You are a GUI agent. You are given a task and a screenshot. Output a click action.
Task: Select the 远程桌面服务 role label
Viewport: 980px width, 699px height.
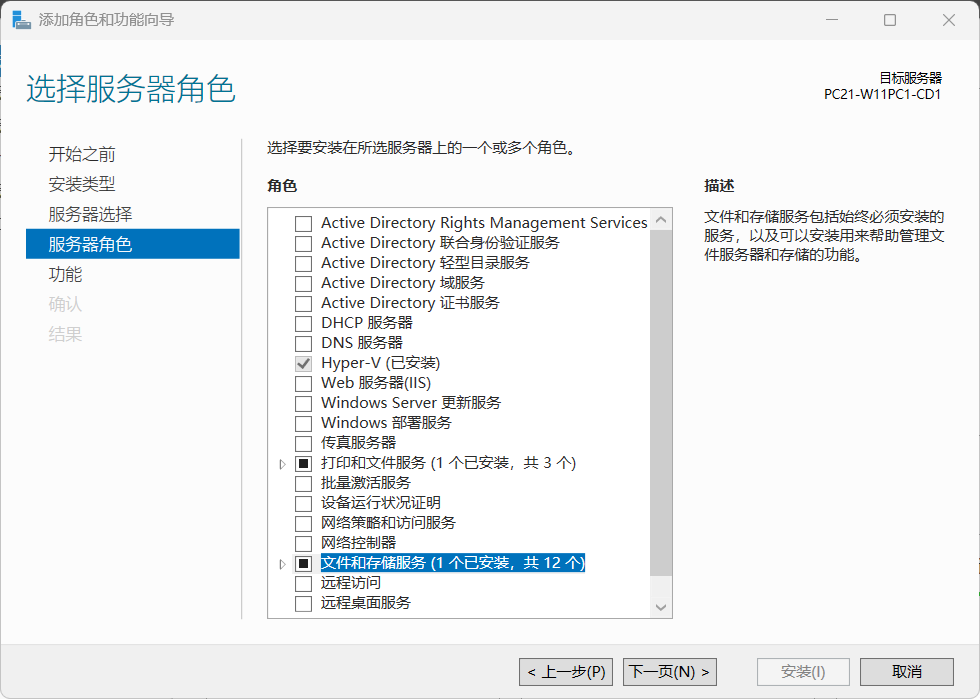pos(366,603)
